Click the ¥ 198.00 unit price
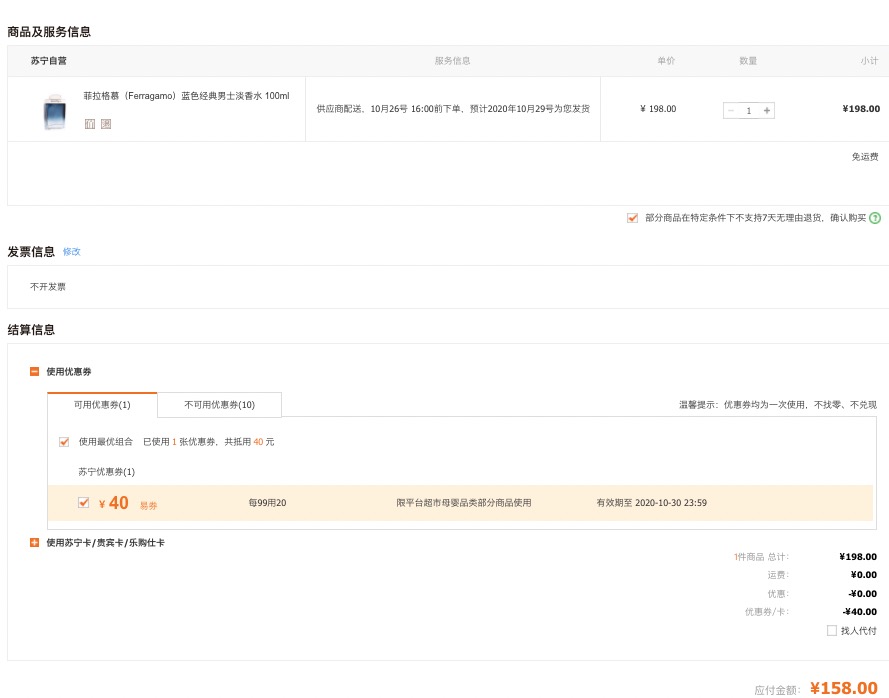 click(x=658, y=109)
